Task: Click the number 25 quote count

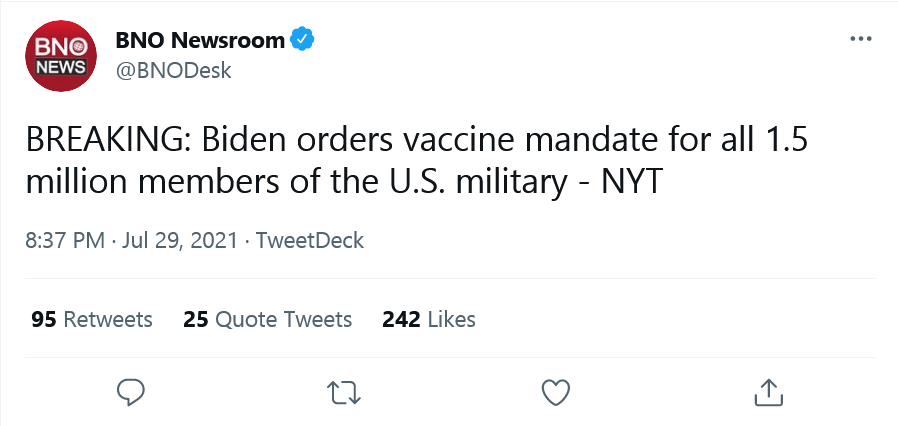Action: (x=196, y=319)
